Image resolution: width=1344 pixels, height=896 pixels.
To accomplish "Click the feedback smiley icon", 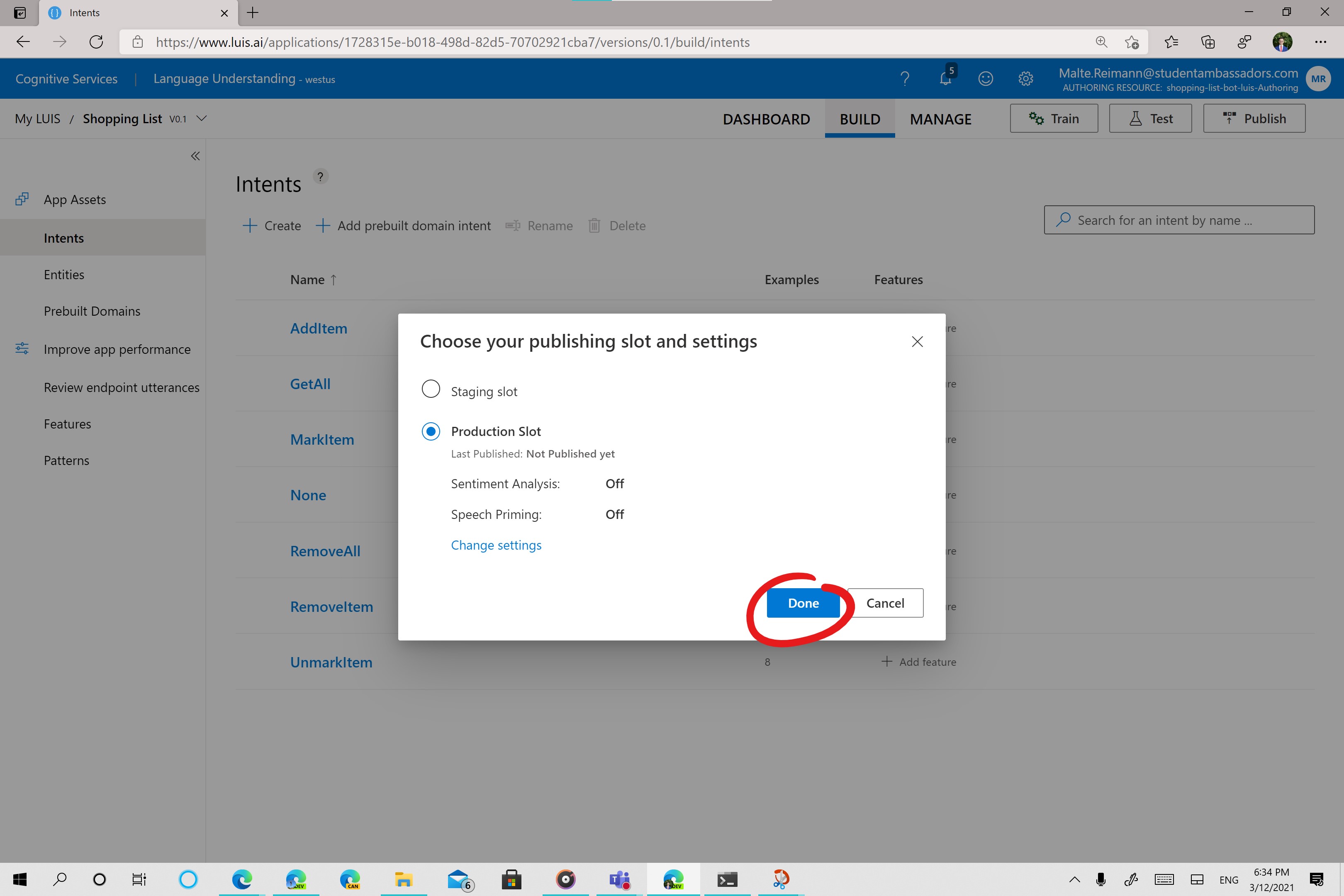I will (x=985, y=78).
